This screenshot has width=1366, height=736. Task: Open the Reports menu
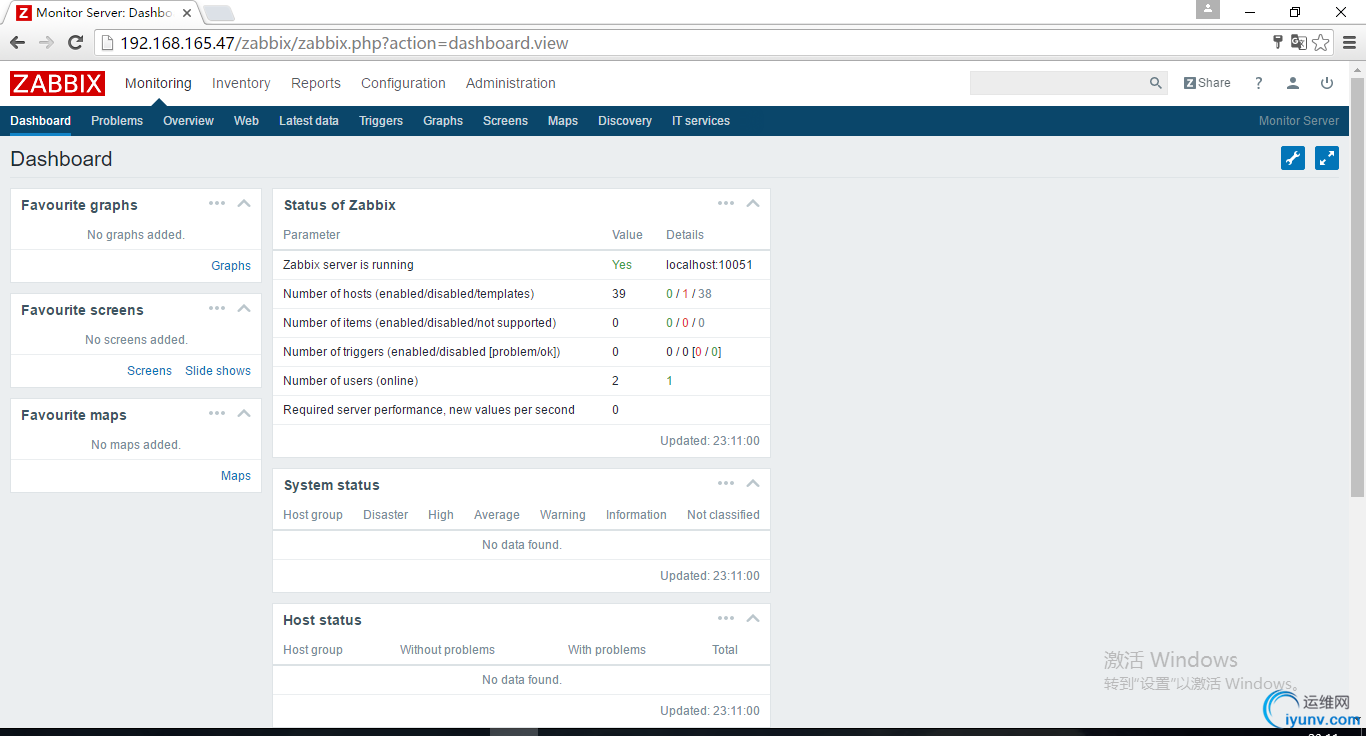[x=316, y=83]
